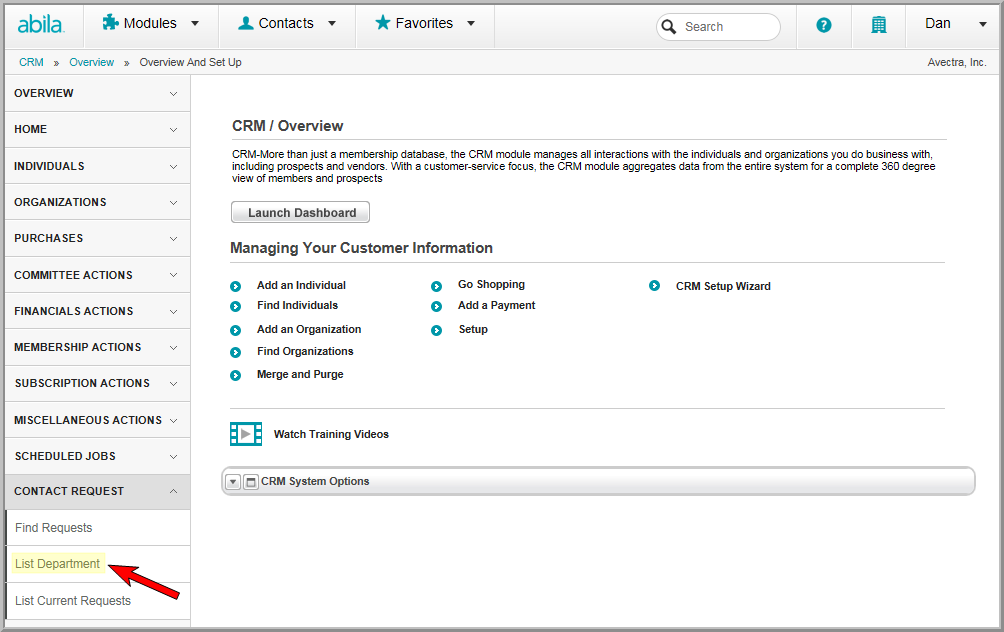Click arrow icon beside Find Individuals
Image resolution: width=1004 pixels, height=632 pixels.
[236, 307]
